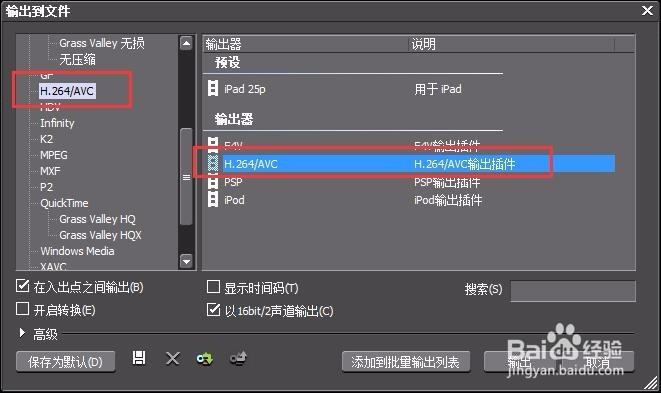Select P2 in the tree
661x393 pixels.
click(46, 187)
